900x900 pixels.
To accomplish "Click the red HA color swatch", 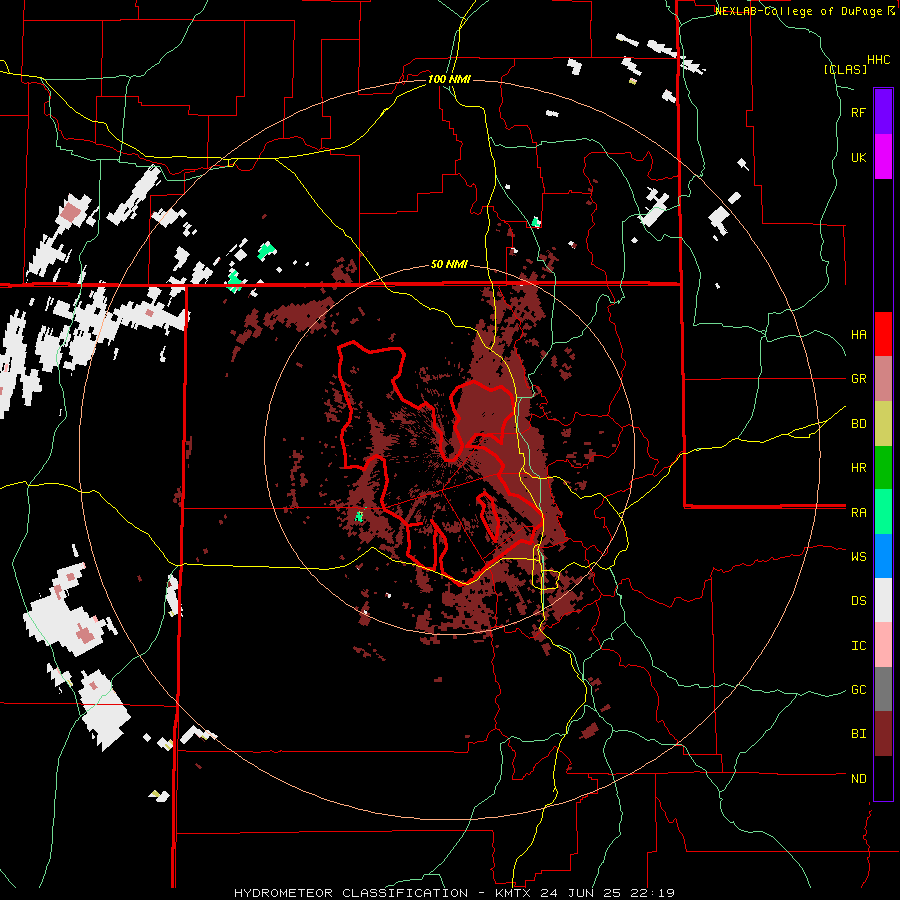I will pyautogui.click(x=883, y=334).
